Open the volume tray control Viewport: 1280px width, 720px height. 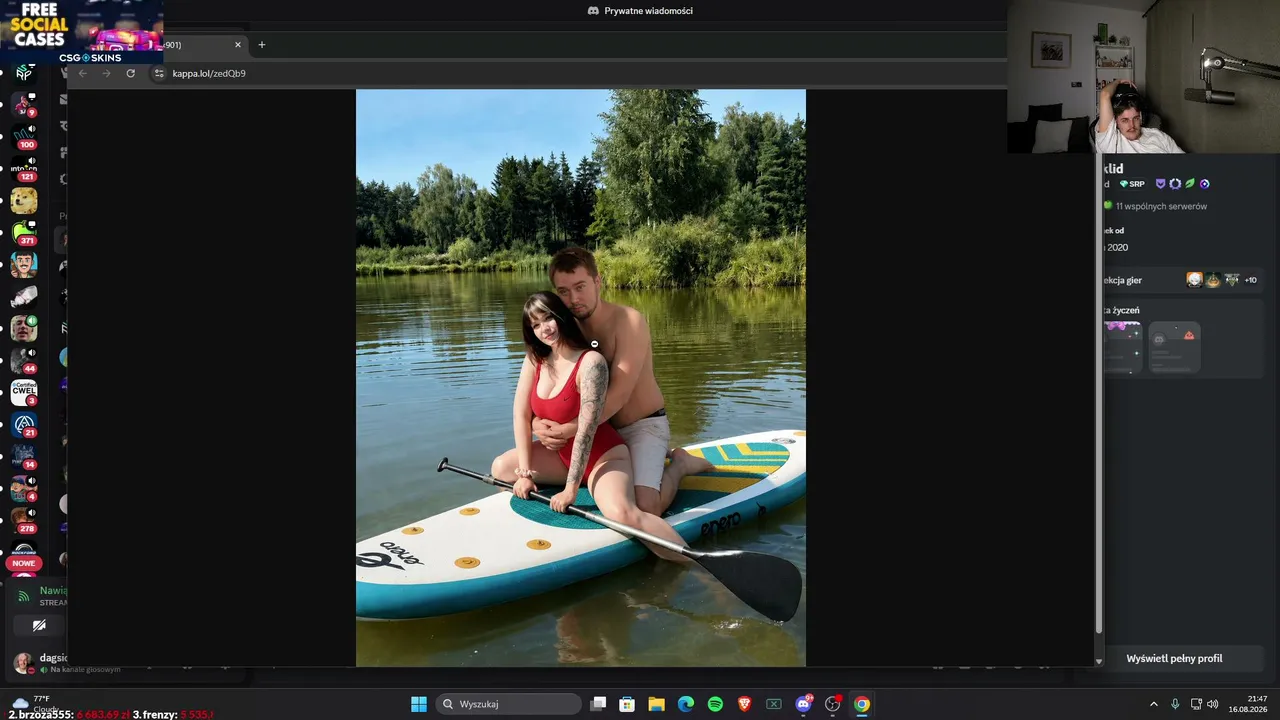pos(1213,704)
